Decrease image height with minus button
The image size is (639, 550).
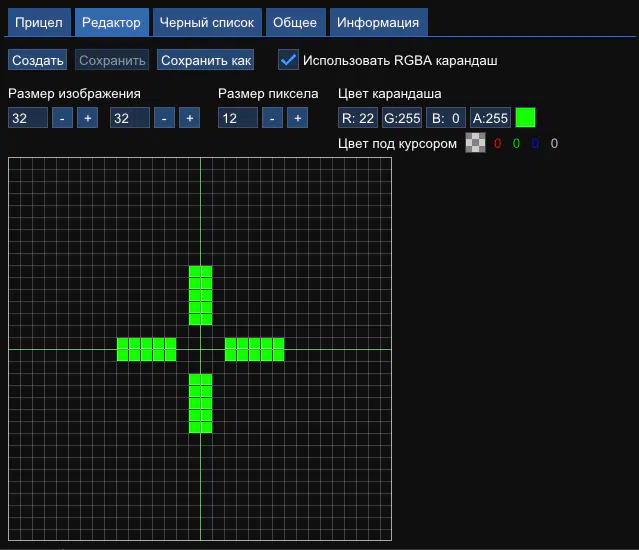coord(164,118)
